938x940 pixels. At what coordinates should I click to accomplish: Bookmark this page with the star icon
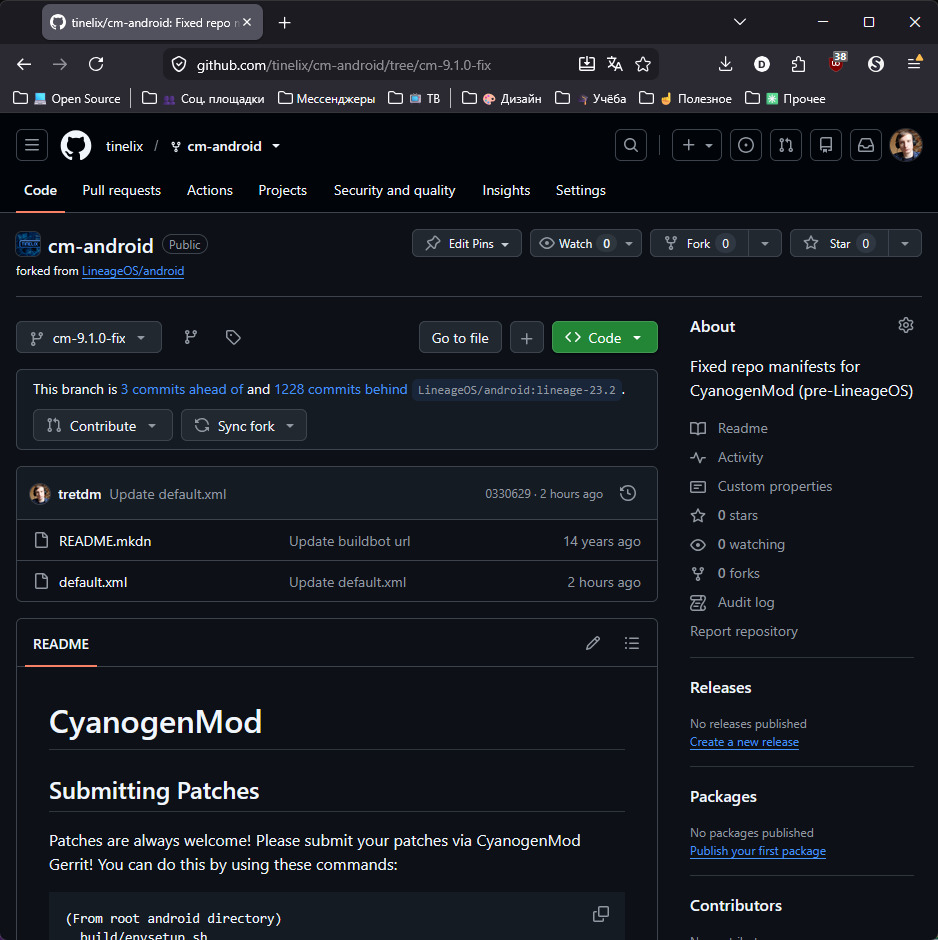[x=643, y=64]
